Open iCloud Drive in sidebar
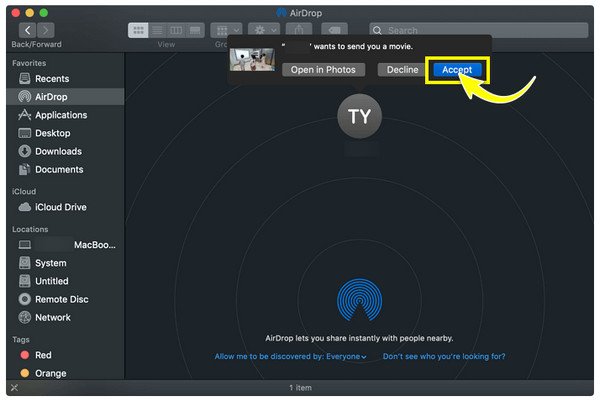600x402 pixels. pos(65,207)
